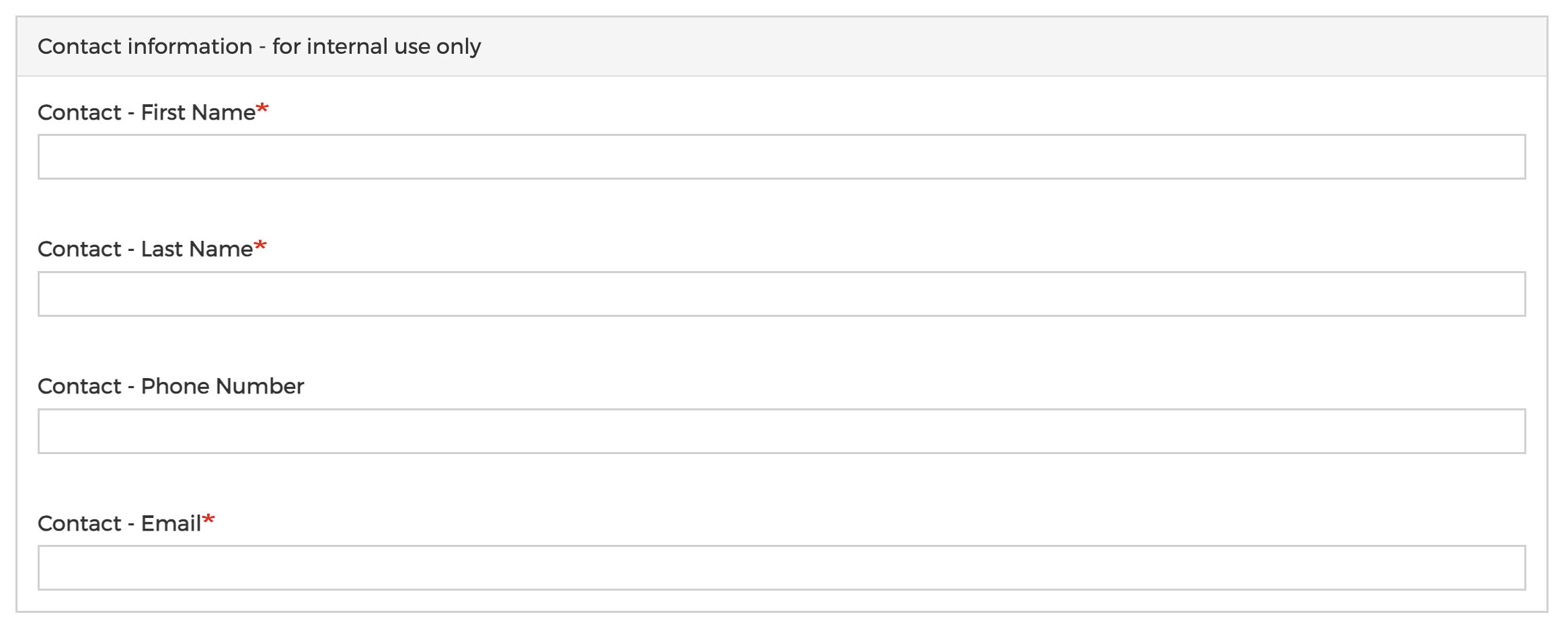Image resolution: width=1568 pixels, height=631 pixels.
Task: Click into the Contact - Email field
Action: click(781, 568)
